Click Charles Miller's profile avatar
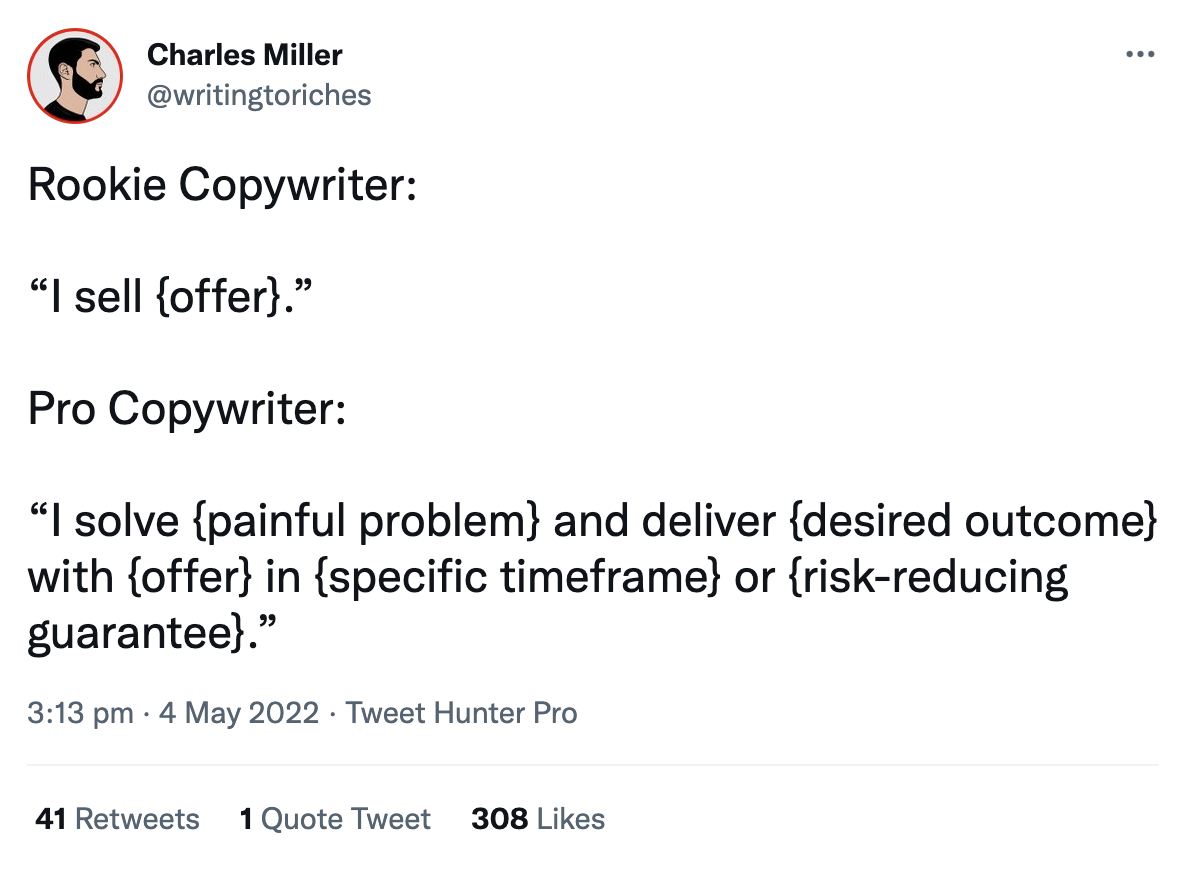This screenshot has height=870, width=1180. tap(74, 75)
